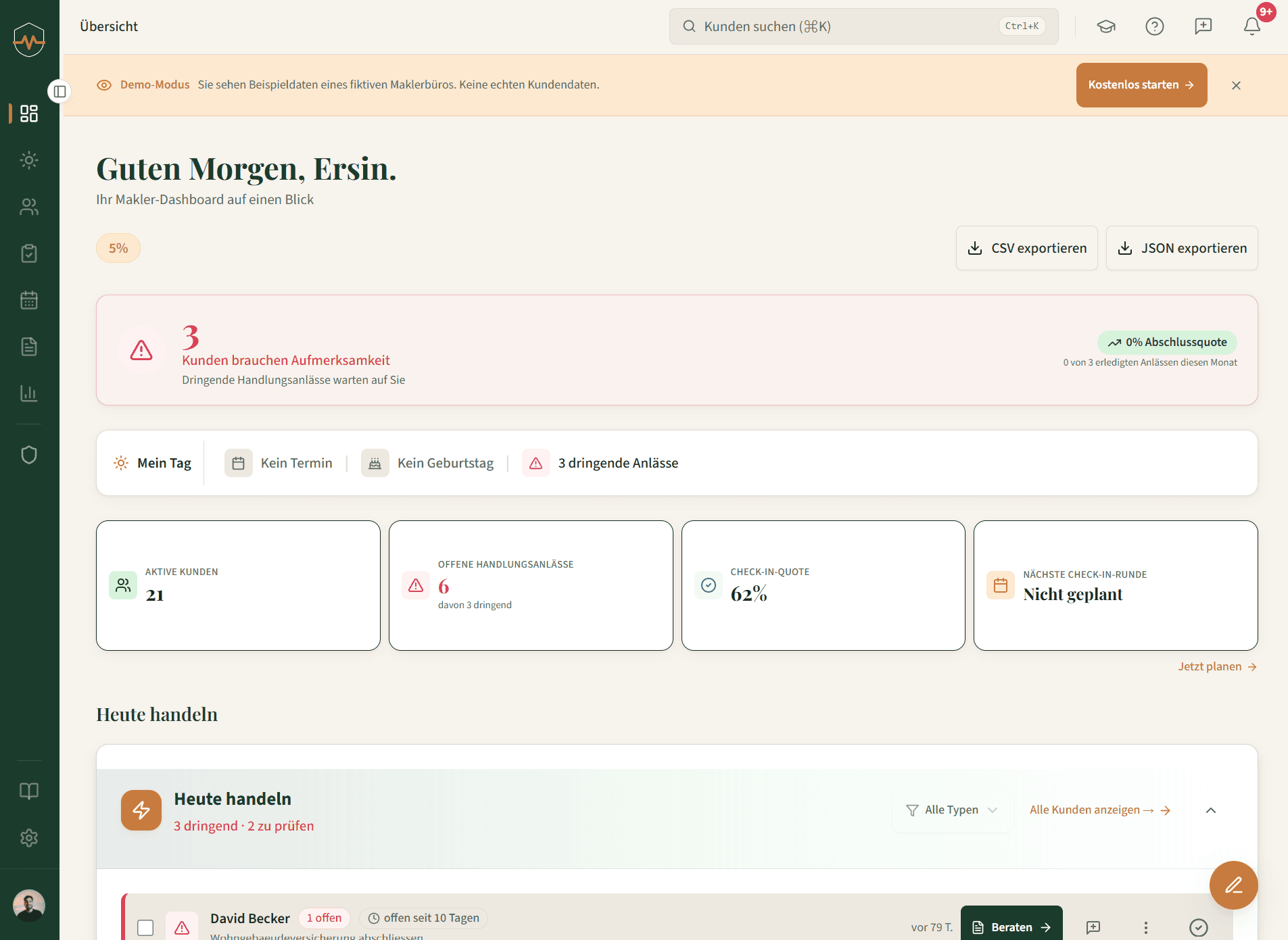1288x940 pixels.
Task: Open the 'Nächste Check-in-Runde' card
Action: (x=1116, y=585)
